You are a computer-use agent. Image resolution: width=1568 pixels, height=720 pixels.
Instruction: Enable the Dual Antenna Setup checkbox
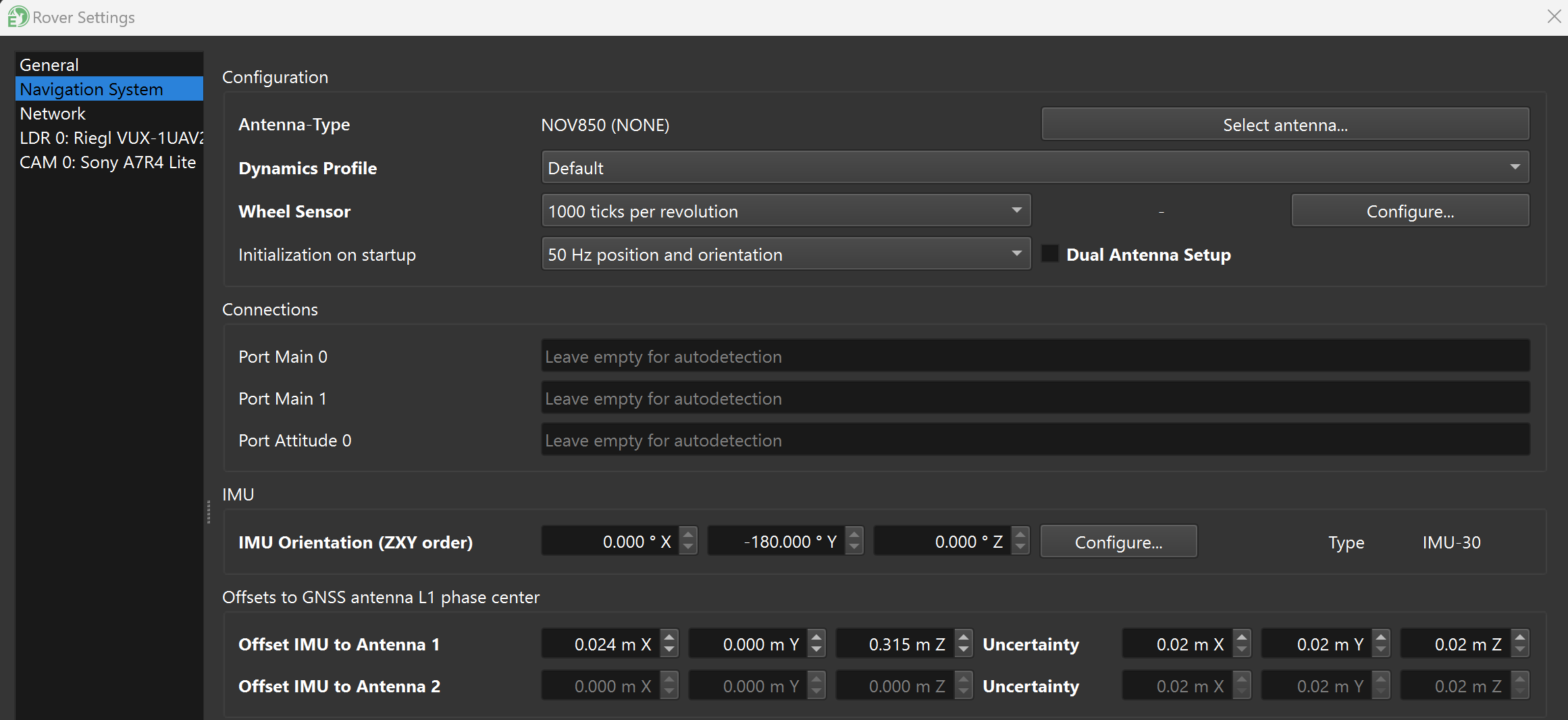(1050, 254)
